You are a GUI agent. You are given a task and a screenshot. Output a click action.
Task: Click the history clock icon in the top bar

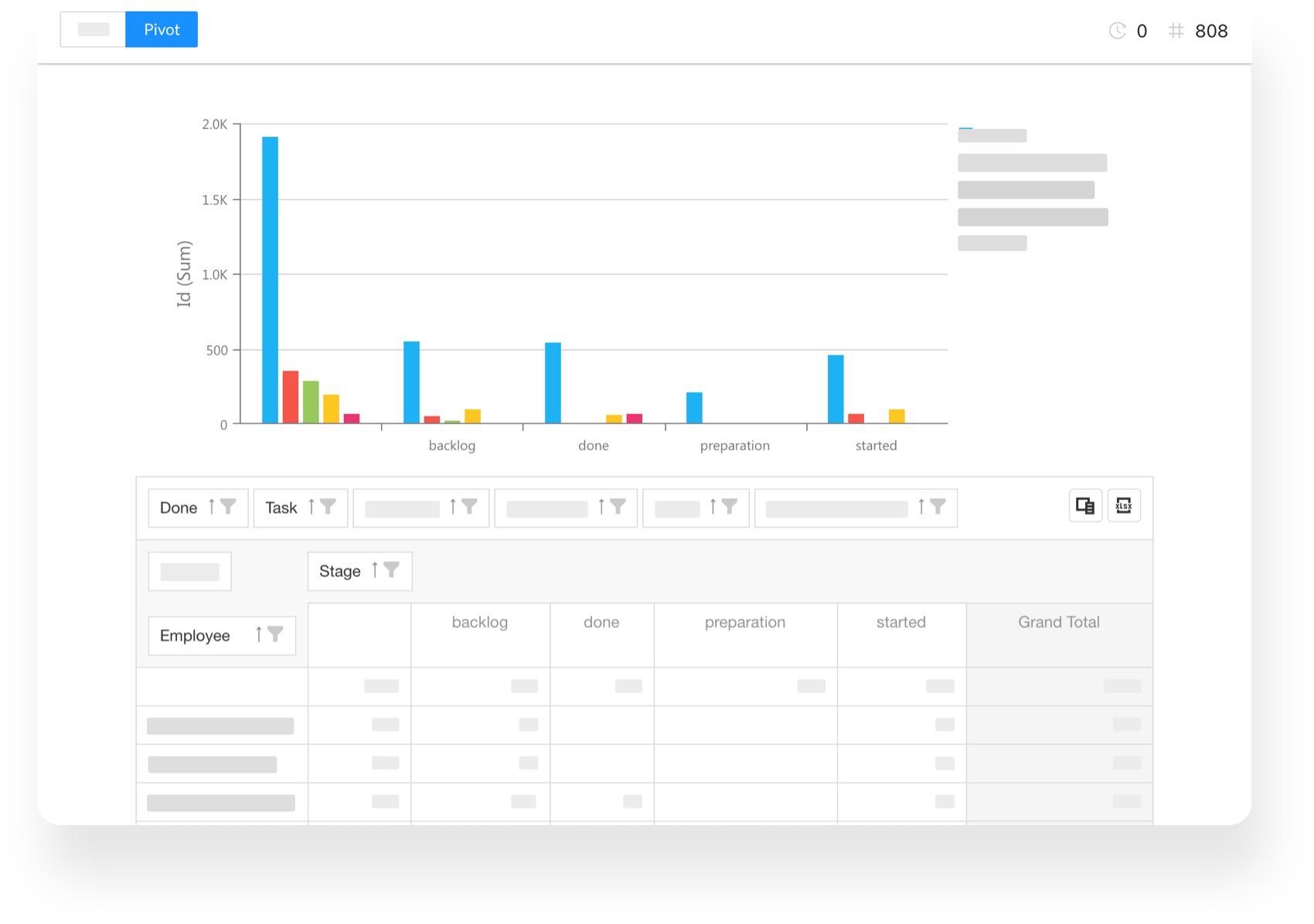click(1116, 31)
